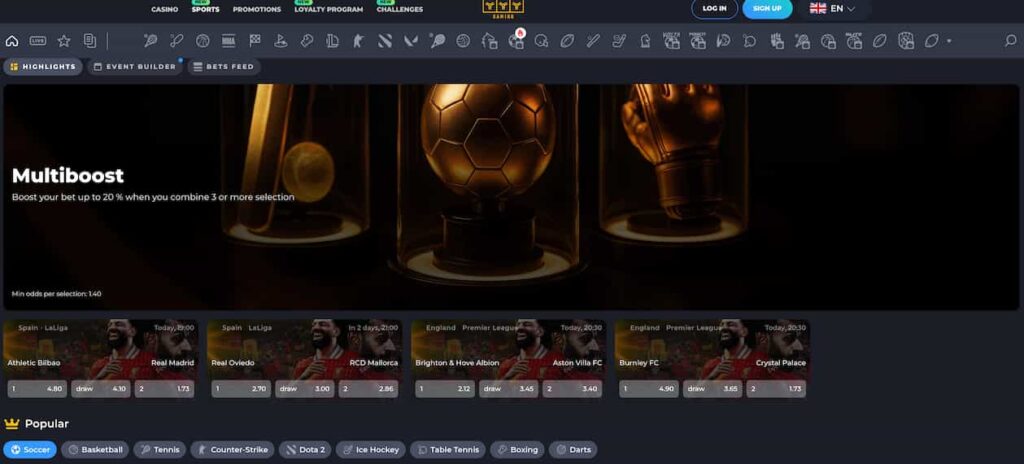Select the basketball sport icon
Screen dimensions: 1024x464
click(x=202, y=41)
